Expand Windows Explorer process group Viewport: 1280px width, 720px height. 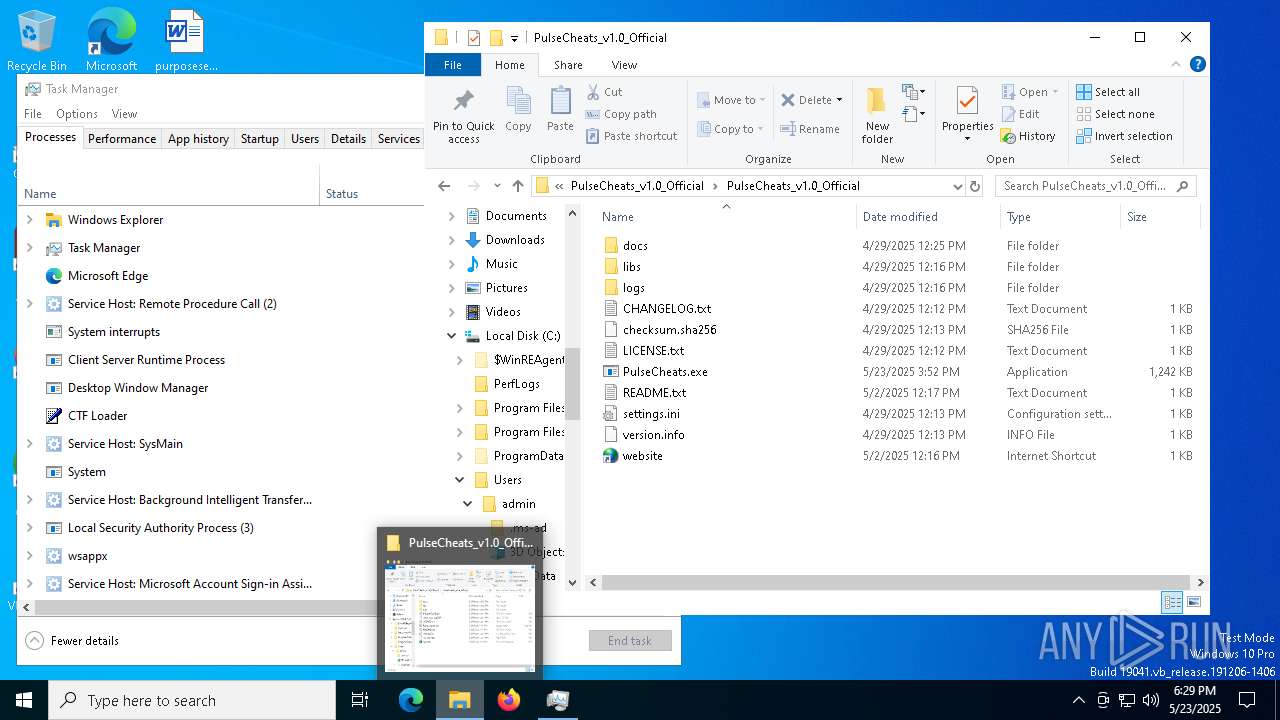29,220
